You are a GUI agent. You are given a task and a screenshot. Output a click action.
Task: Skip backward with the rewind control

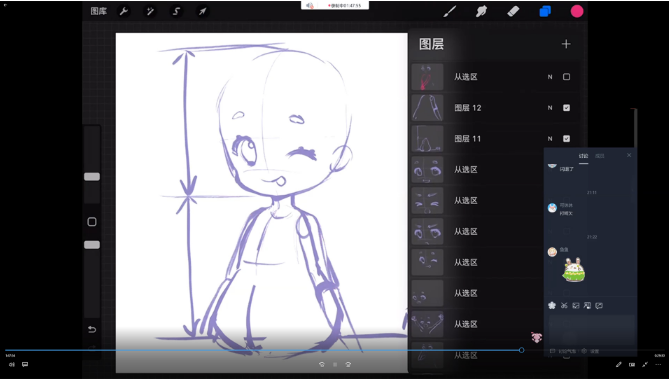(322, 364)
